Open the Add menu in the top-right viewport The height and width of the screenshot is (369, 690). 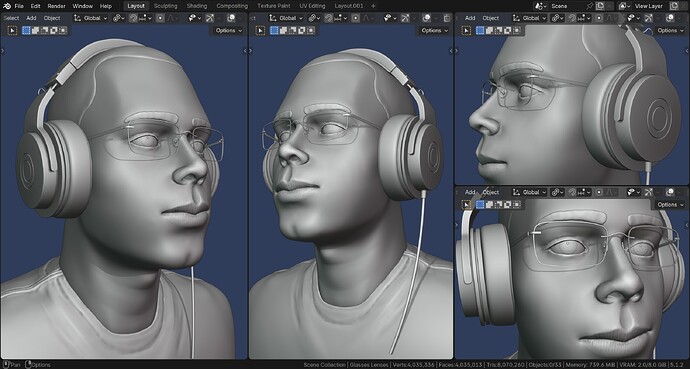click(x=470, y=18)
